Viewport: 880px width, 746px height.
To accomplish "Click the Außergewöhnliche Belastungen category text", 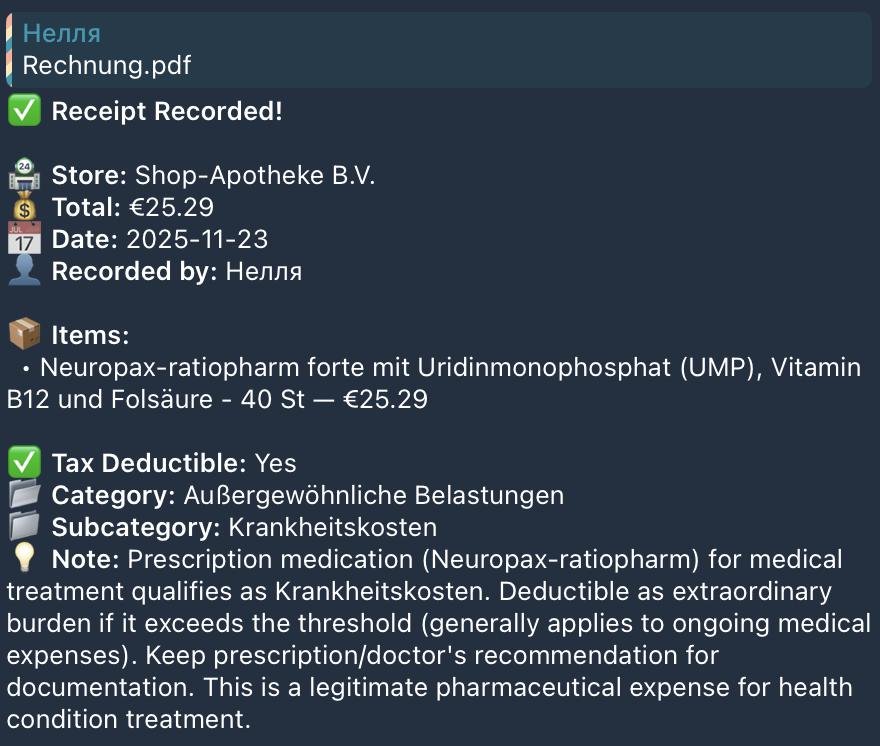I will 373,495.
